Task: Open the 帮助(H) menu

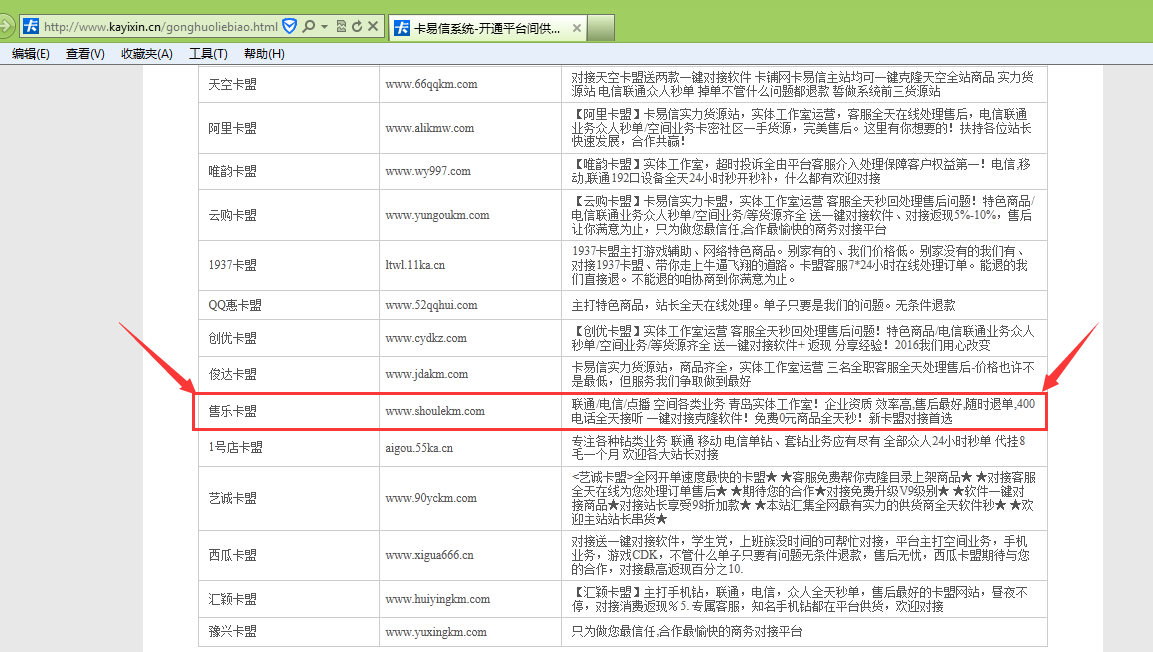Action: click(x=264, y=54)
